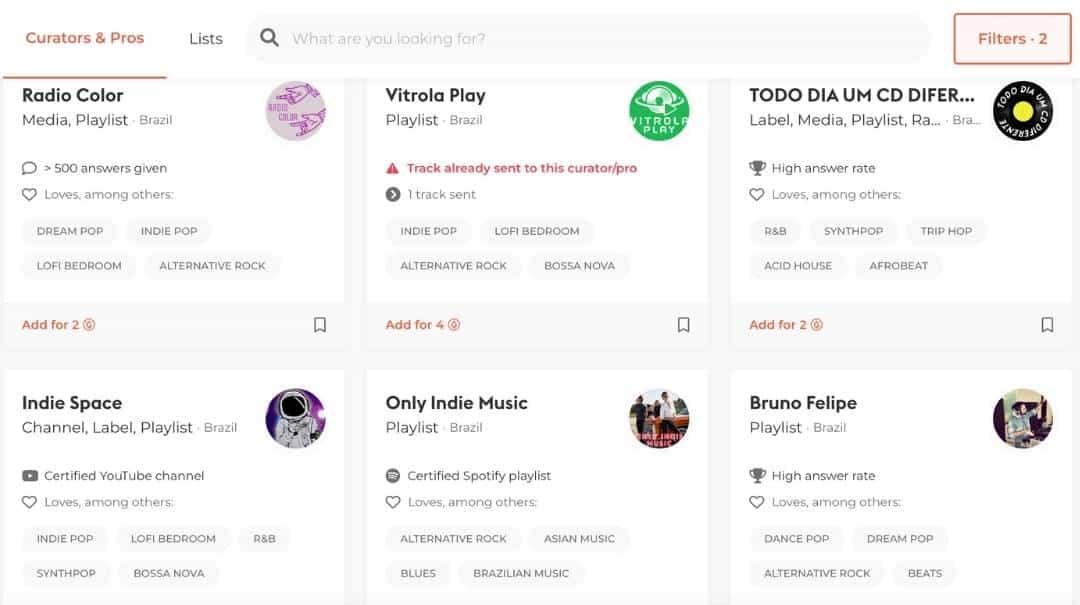The image size is (1080, 605).
Task: Select the Curators & Pros tab
Action: click(85, 38)
